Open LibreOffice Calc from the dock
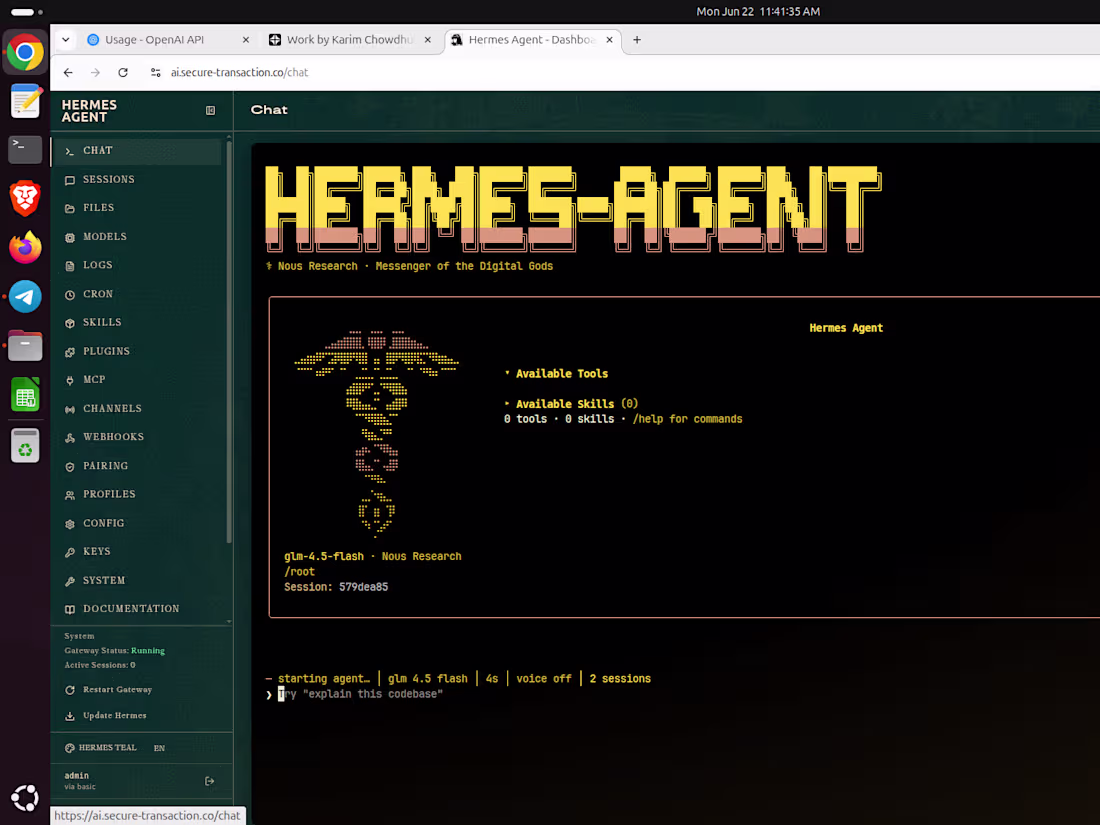The height and width of the screenshot is (825, 1100). point(25,395)
